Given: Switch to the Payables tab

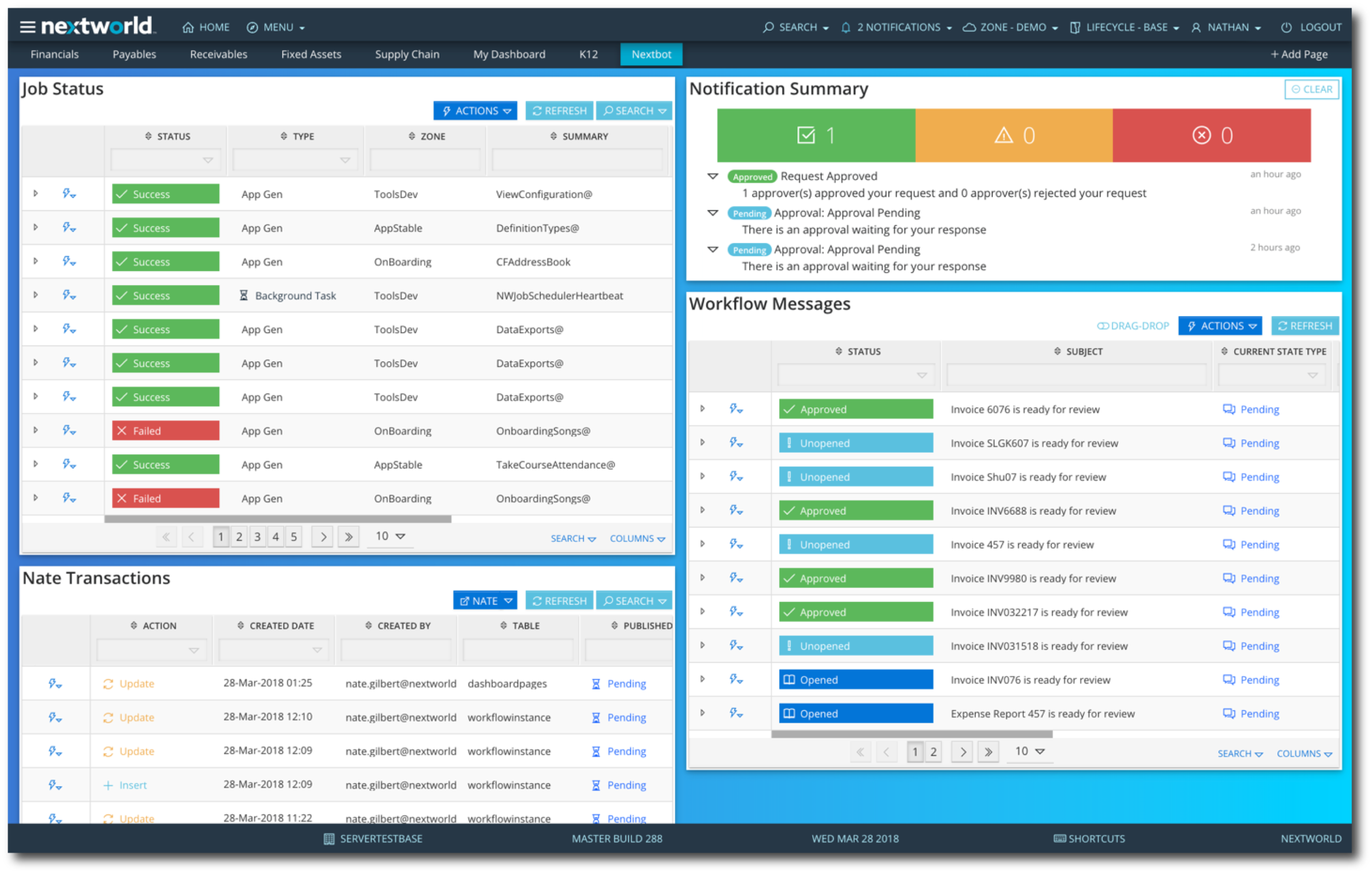Looking at the screenshot, I should pyautogui.click(x=134, y=54).
